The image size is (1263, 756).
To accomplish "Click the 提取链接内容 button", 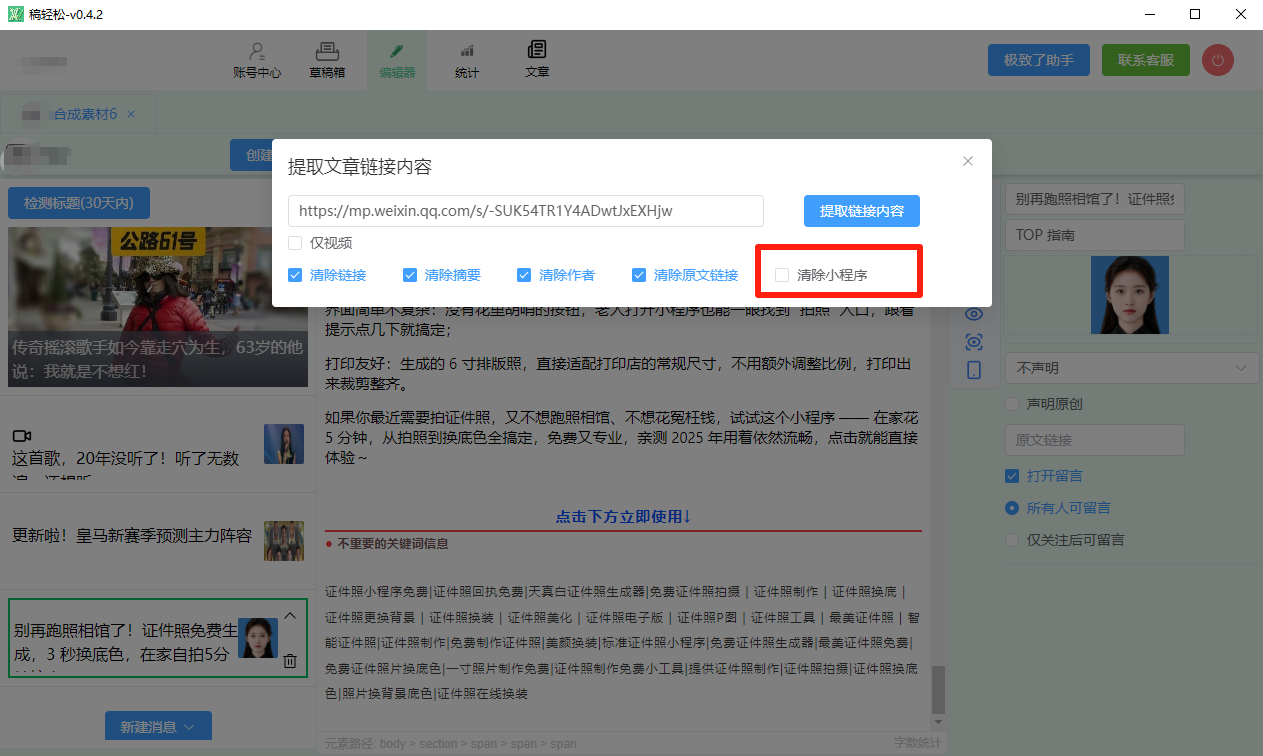I will 861,211.
